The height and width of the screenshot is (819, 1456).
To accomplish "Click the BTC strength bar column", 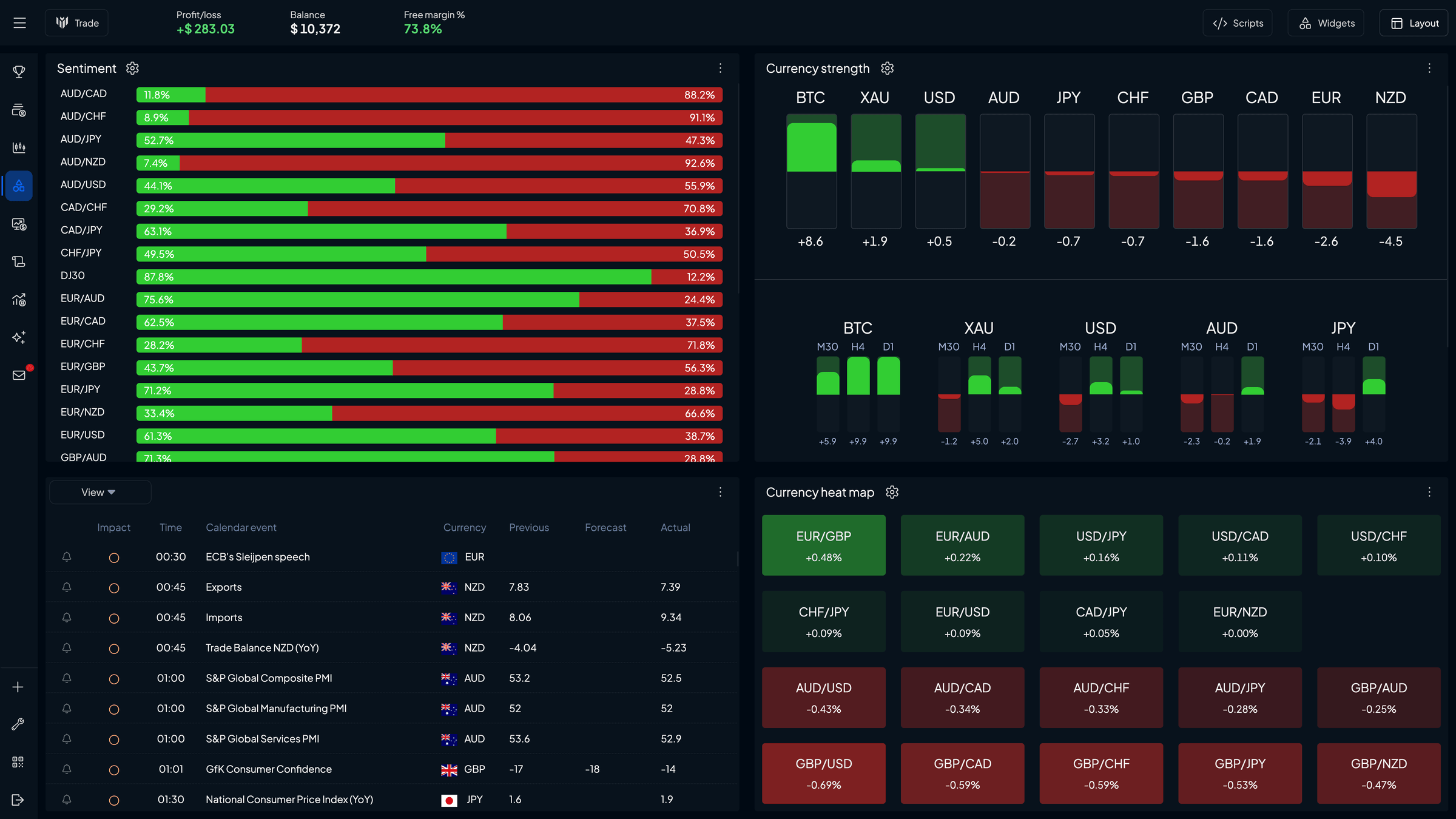I will [x=811, y=171].
